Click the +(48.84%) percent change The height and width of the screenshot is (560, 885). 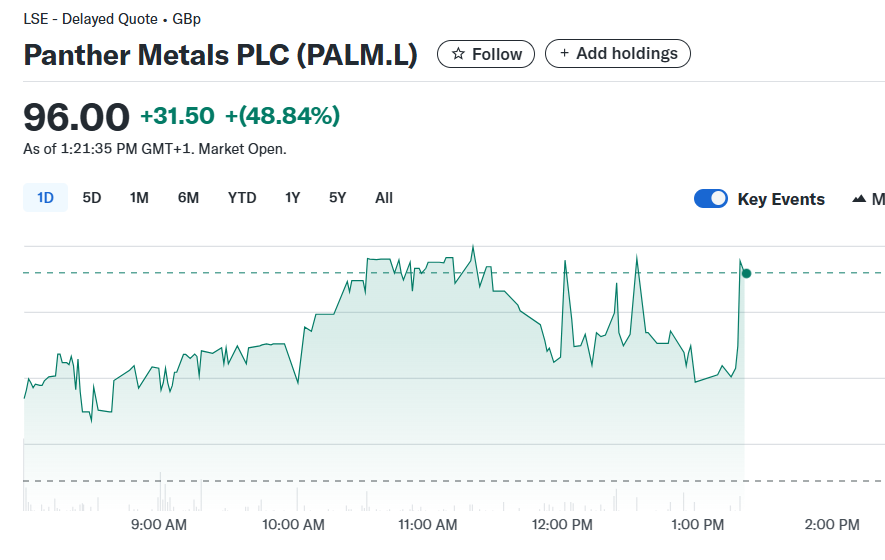click(x=282, y=116)
